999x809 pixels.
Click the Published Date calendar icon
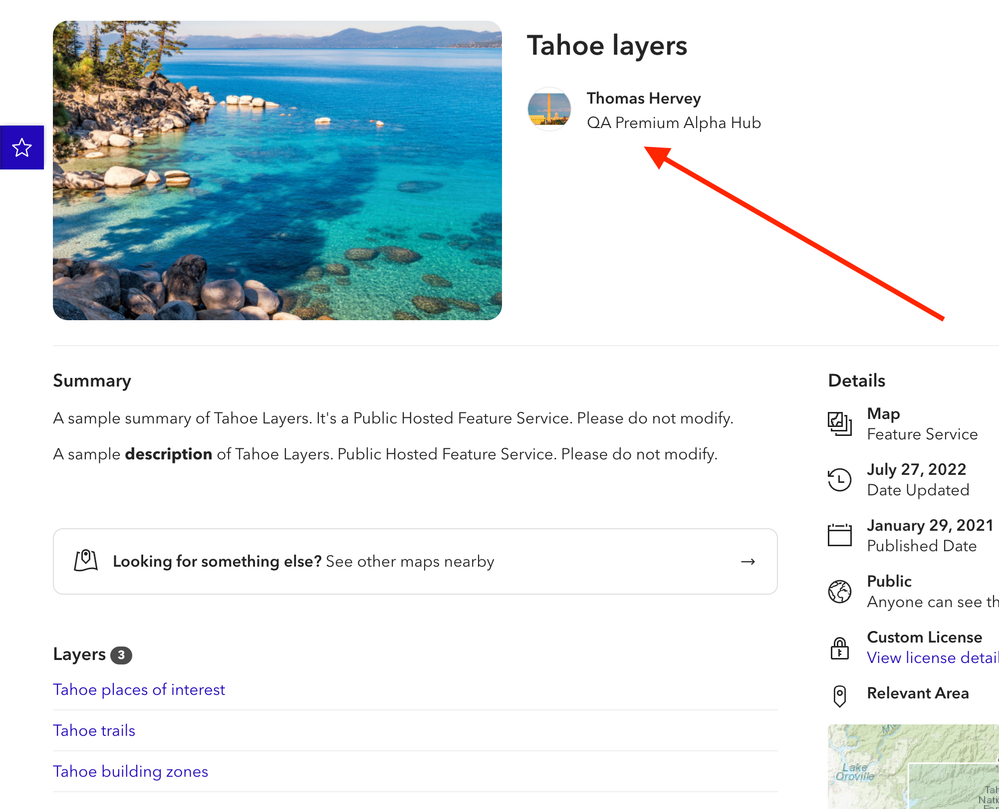[x=840, y=536]
